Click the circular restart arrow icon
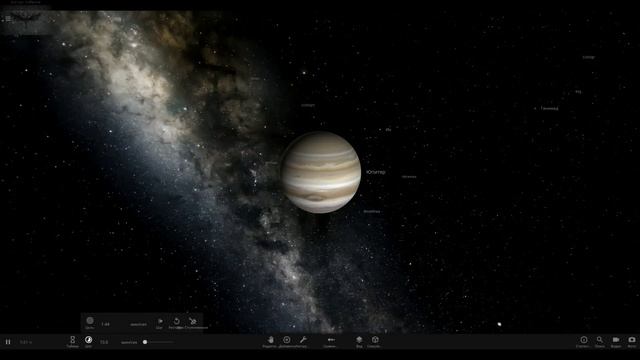 pos(176,321)
